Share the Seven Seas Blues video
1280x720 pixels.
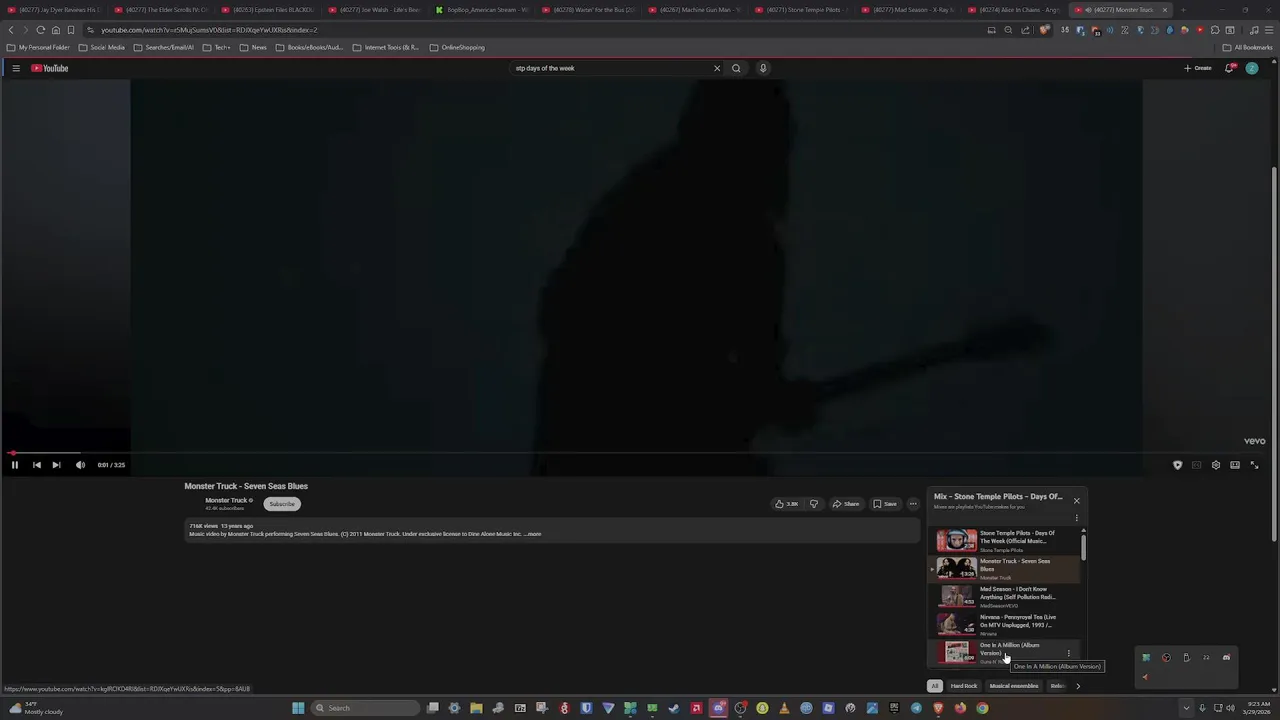point(846,504)
